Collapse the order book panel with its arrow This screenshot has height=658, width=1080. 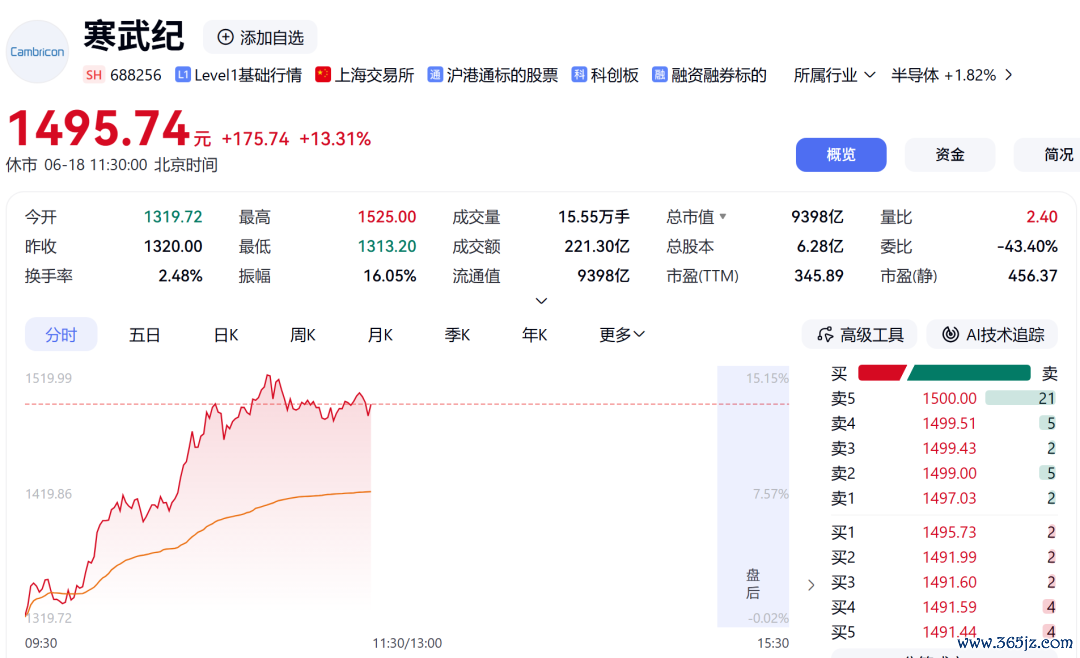tap(811, 585)
